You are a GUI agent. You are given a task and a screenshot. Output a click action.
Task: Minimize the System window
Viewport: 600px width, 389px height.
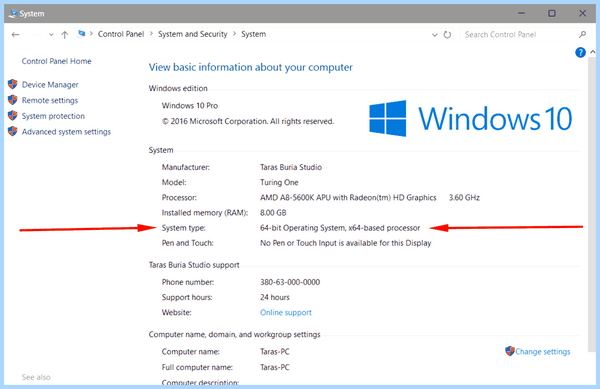(521, 13)
